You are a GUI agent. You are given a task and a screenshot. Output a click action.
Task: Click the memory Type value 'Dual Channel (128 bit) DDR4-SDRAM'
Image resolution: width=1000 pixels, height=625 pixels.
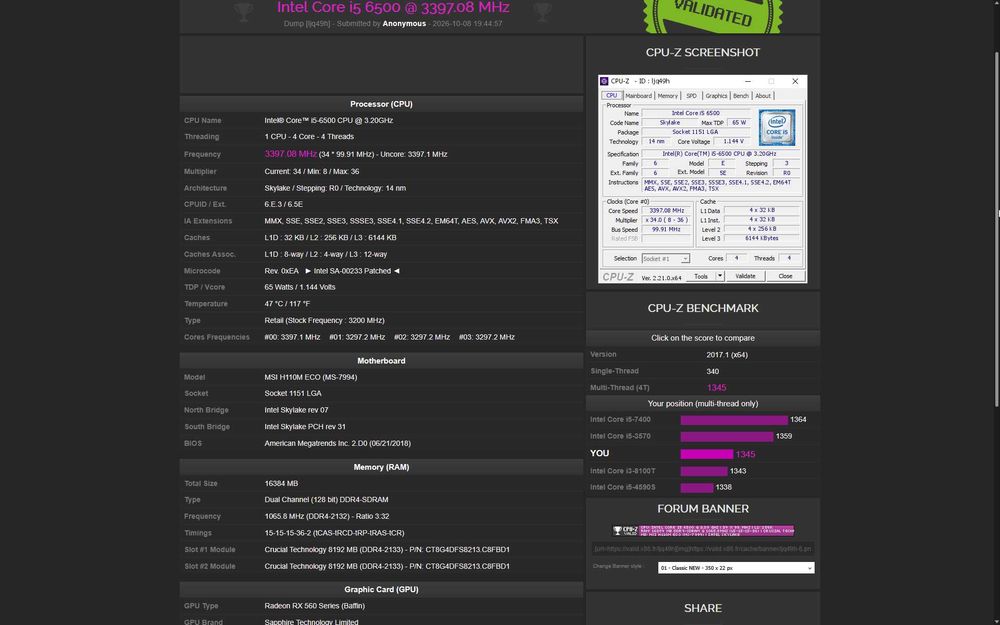click(x=327, y=500)
